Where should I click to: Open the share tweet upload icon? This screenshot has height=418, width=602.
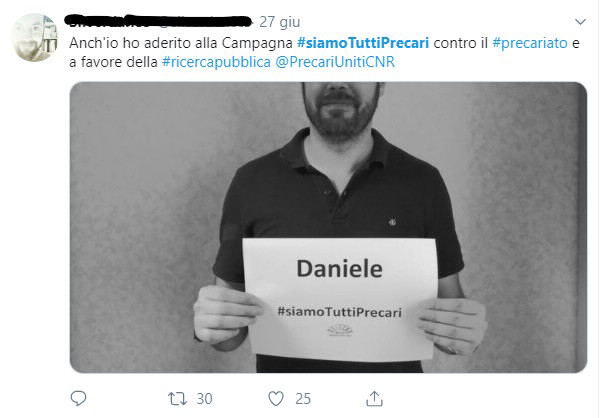point(374,398)
